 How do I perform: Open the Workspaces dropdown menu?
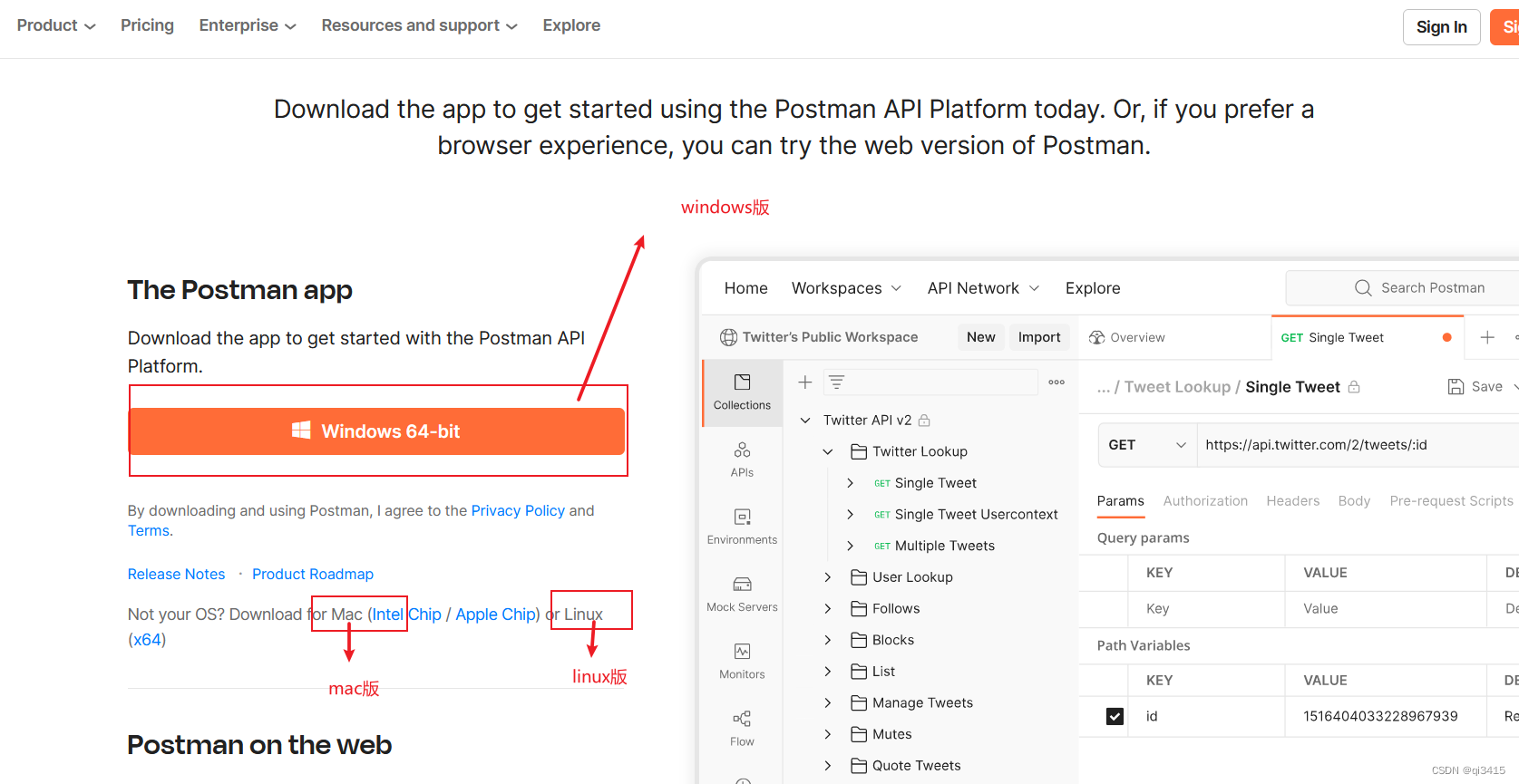click(x=846, y=288)
